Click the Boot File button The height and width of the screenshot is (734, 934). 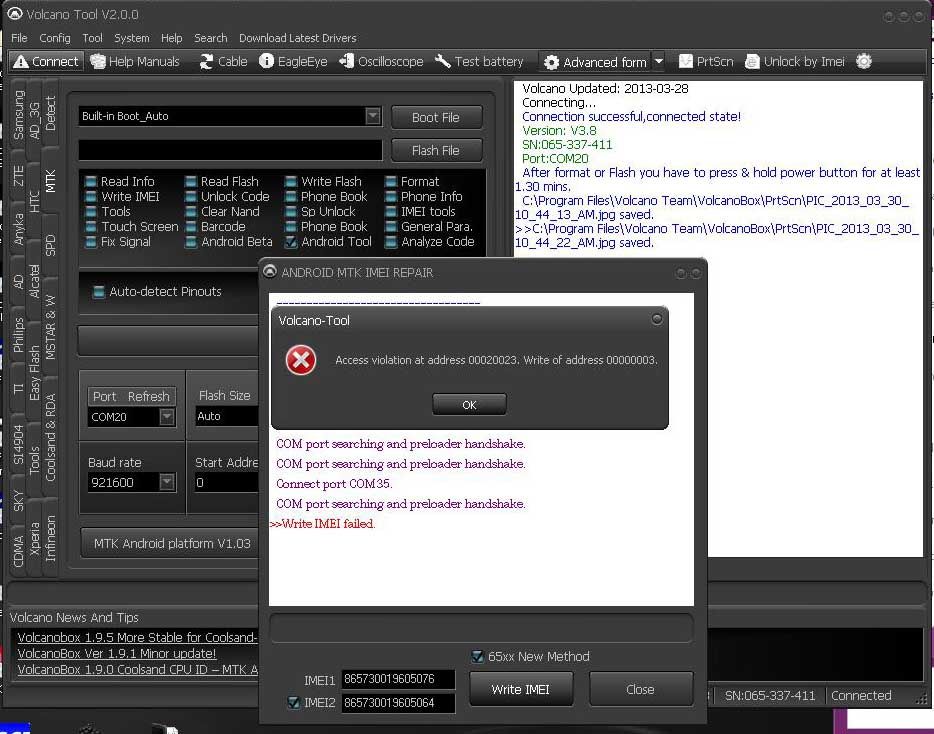436,117
